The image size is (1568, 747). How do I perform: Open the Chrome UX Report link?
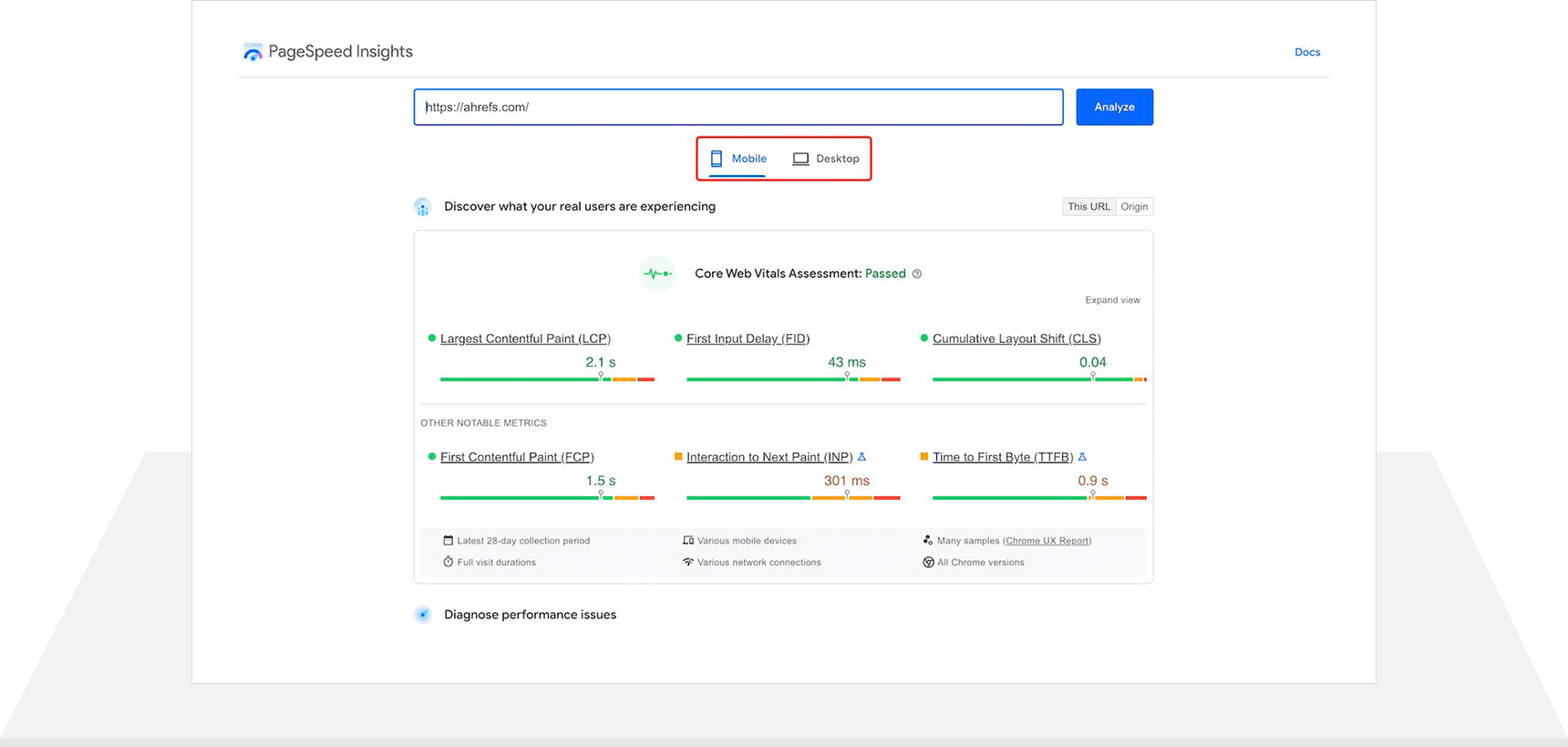(x=1047, y=541)
